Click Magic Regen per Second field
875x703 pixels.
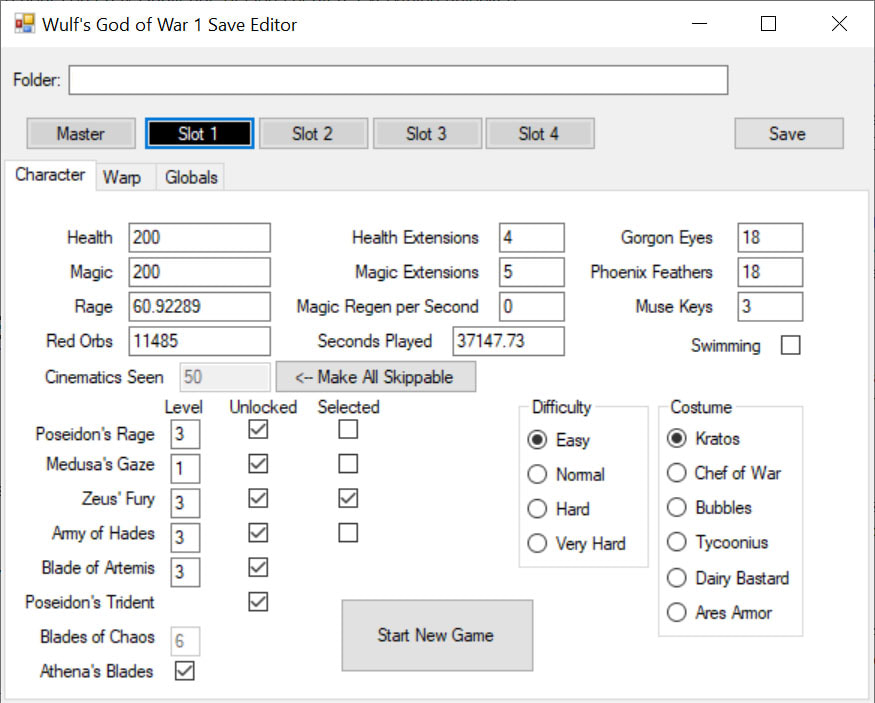point(532,306)
